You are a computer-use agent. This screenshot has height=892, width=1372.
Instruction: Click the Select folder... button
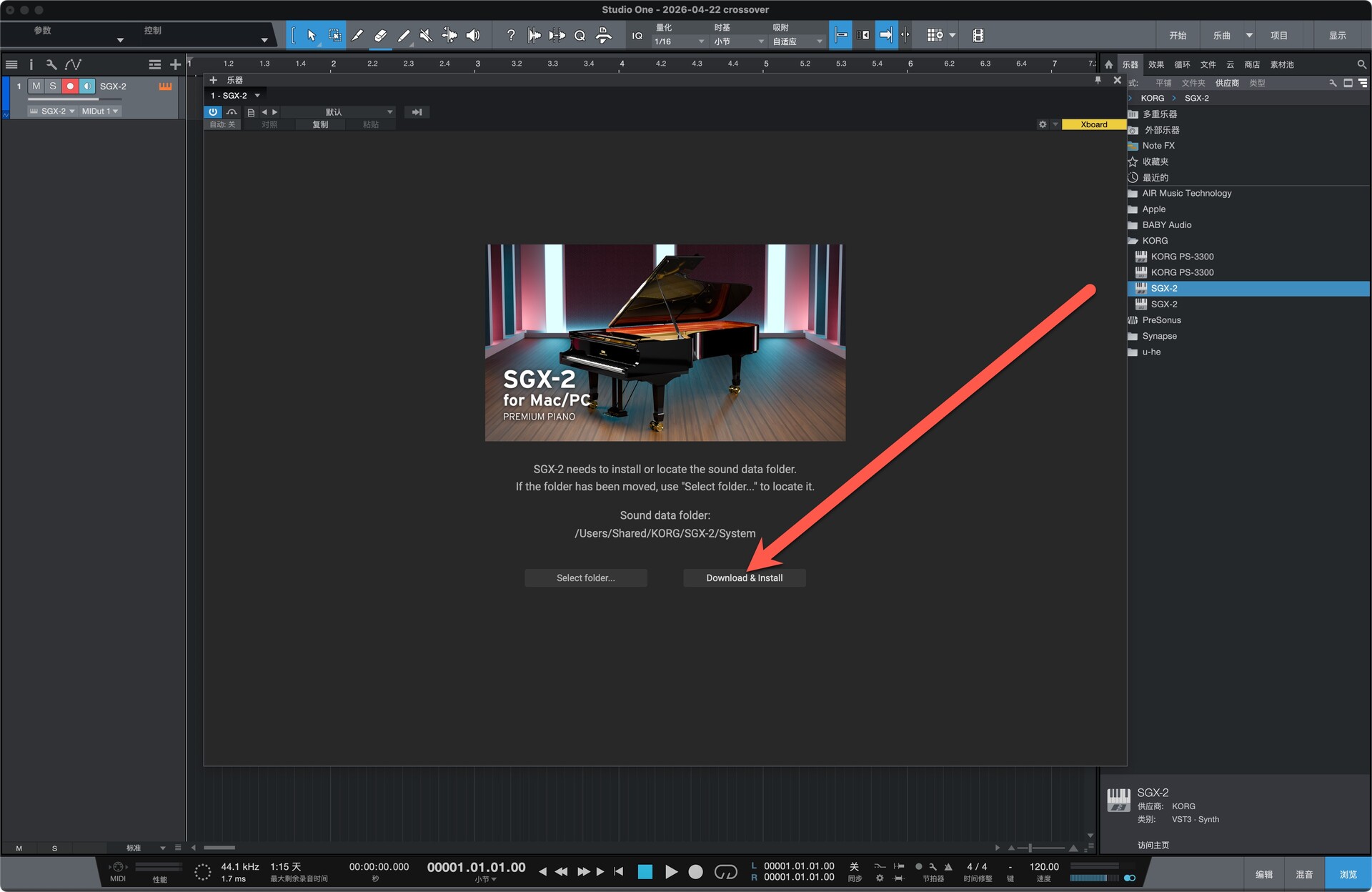[x=585, y=578]
